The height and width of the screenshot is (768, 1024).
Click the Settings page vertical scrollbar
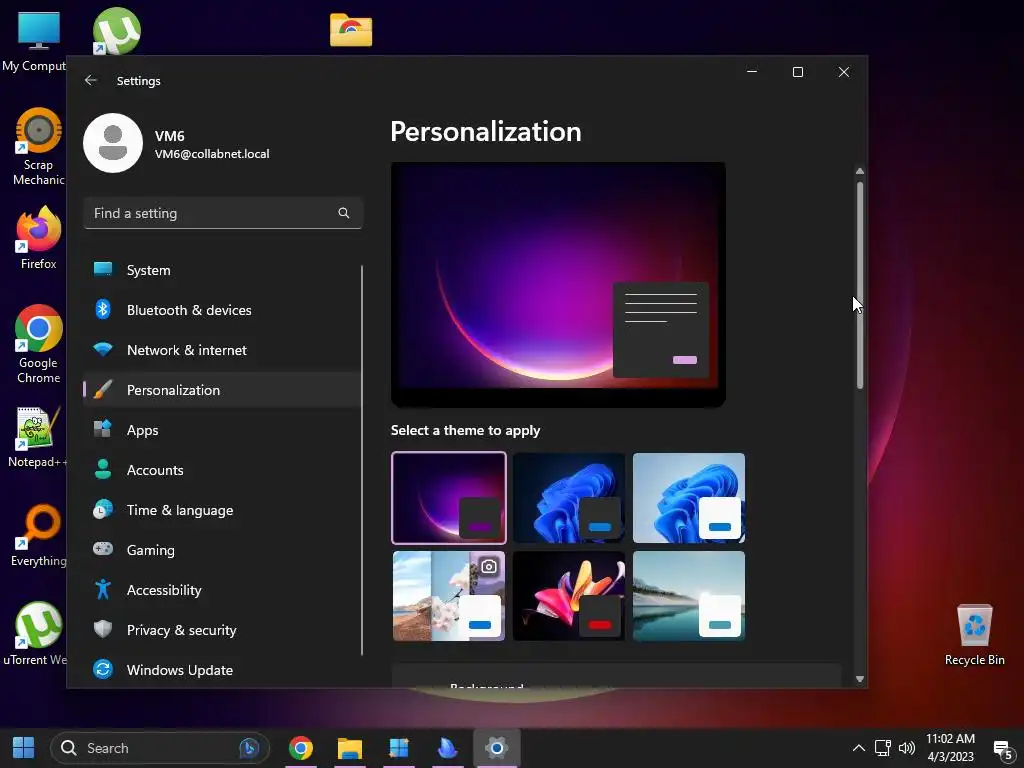tap(859, 285)
